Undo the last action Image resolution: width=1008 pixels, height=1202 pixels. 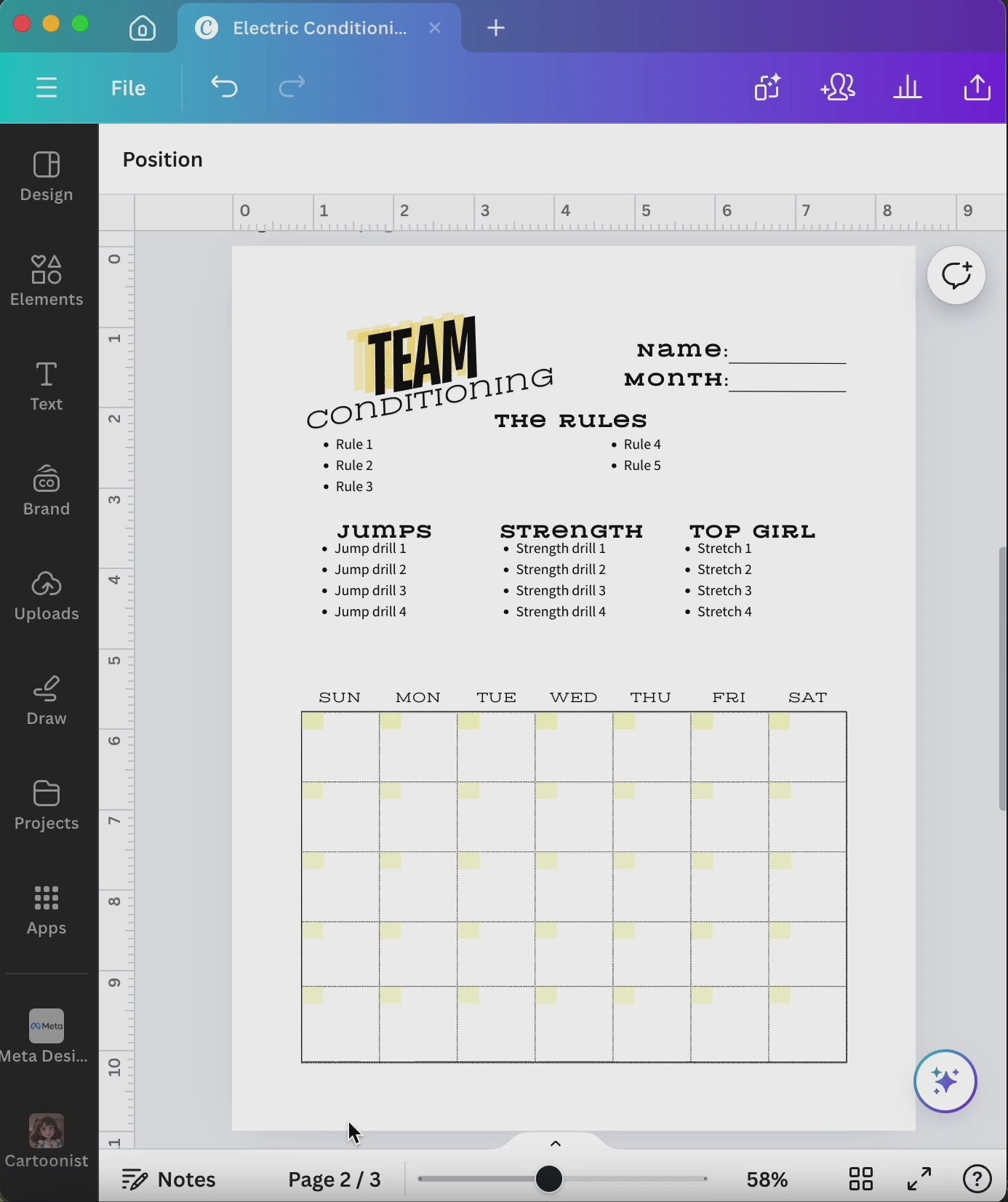tap(225, 88)
